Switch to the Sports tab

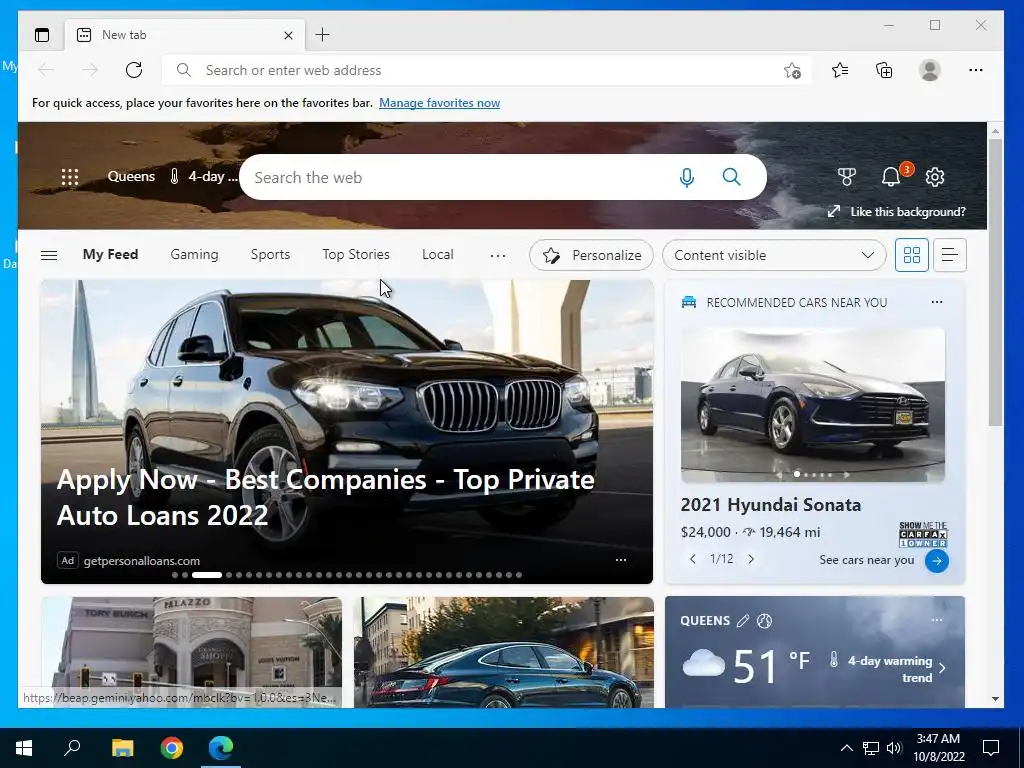tap(270, 254)
